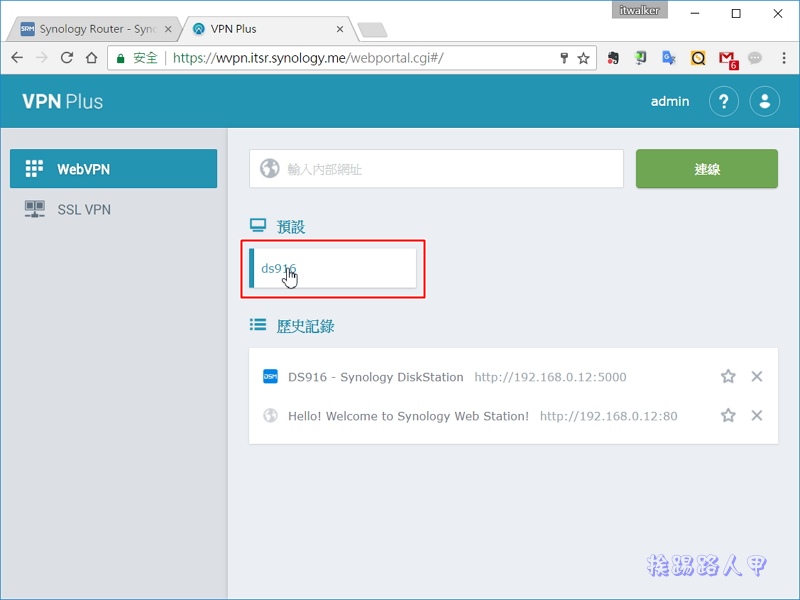
Task: Open a new browser tab
Action: pyautogui.click(x=372, y=30)
